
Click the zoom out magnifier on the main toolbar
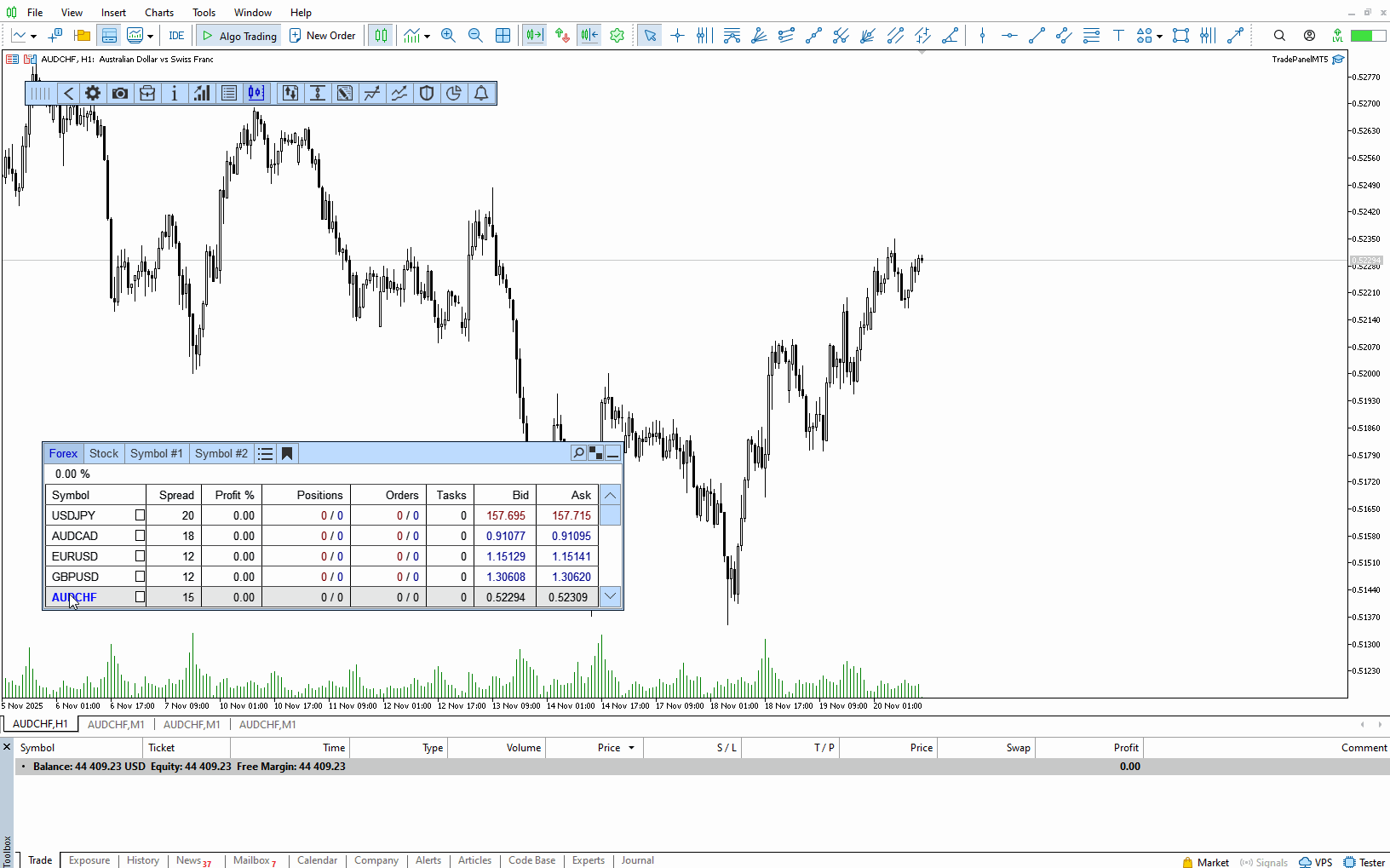point(475,36)
